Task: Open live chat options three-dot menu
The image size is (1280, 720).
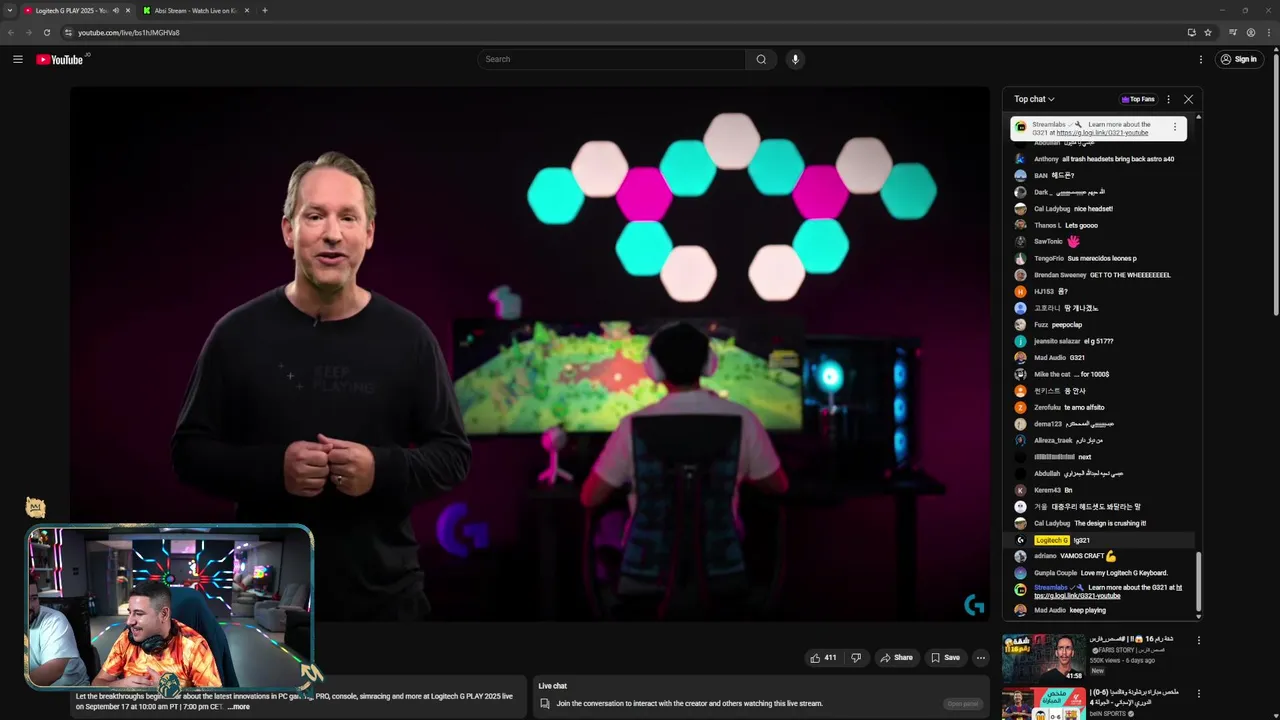Action: pyautogui.click(x=1168, y=99)
